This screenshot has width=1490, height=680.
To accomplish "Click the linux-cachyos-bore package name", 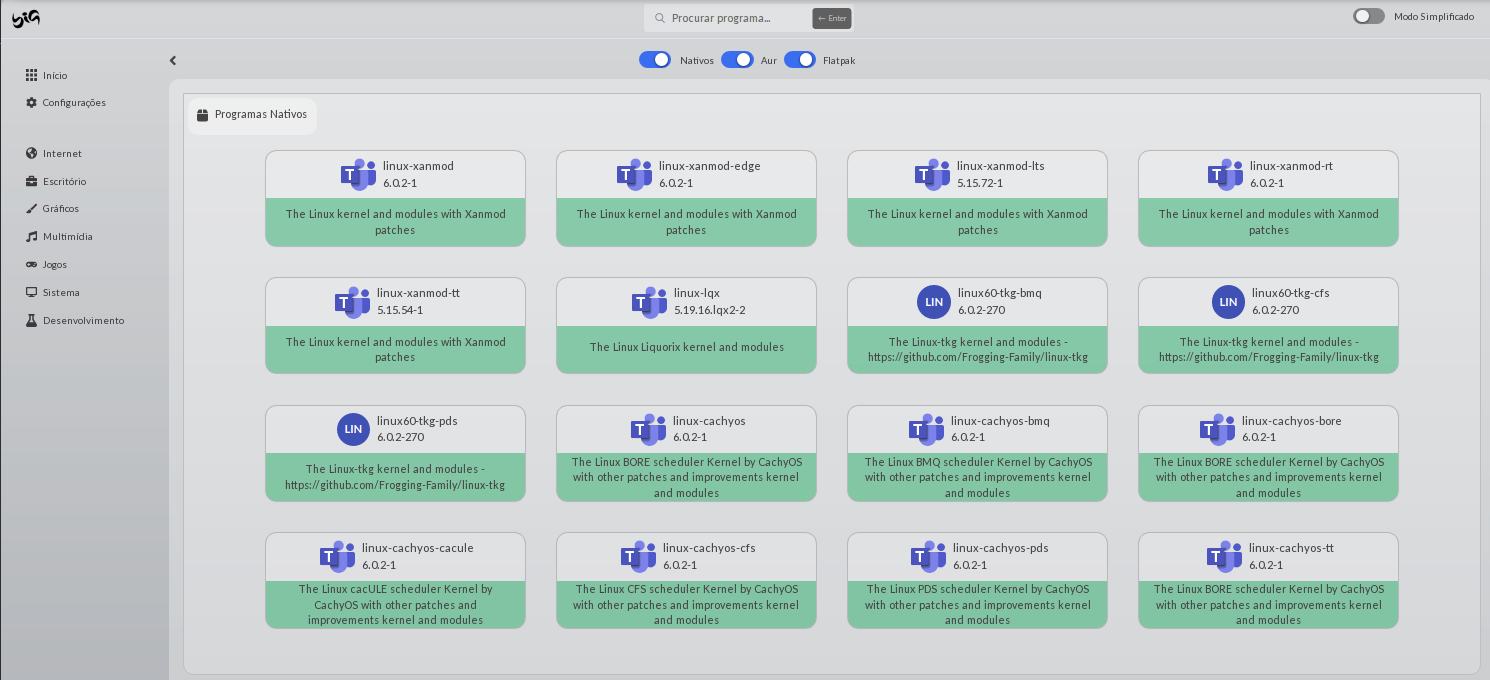I will coord(1292,421).
